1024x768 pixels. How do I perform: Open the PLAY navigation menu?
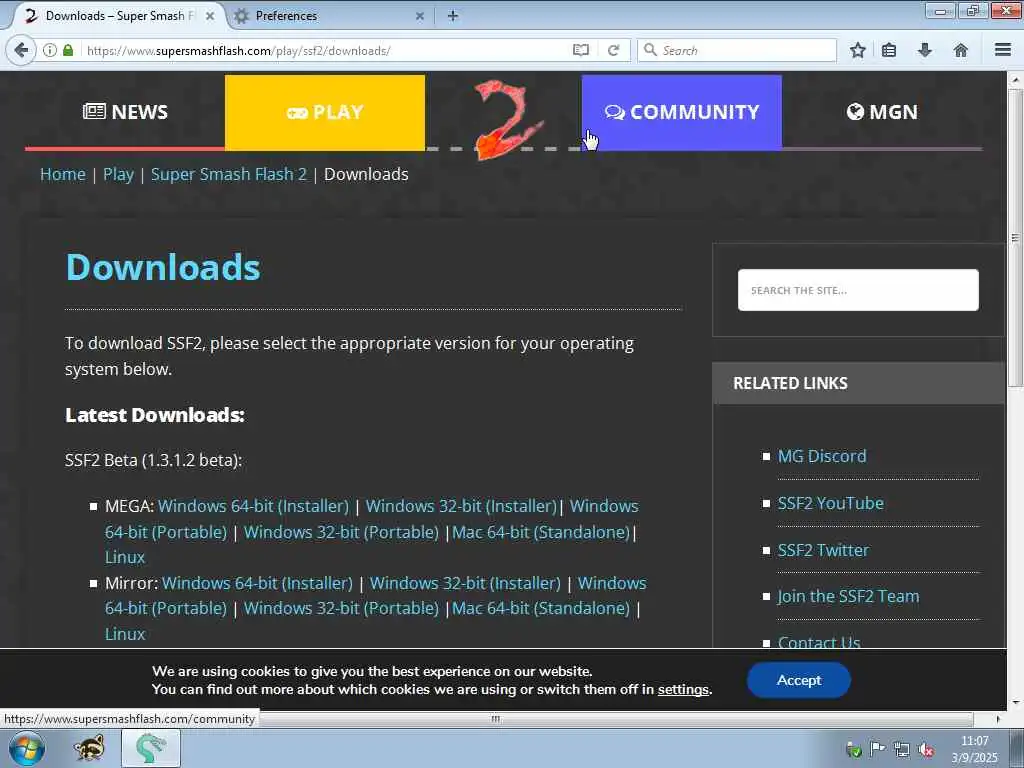[x=325, y=112]
